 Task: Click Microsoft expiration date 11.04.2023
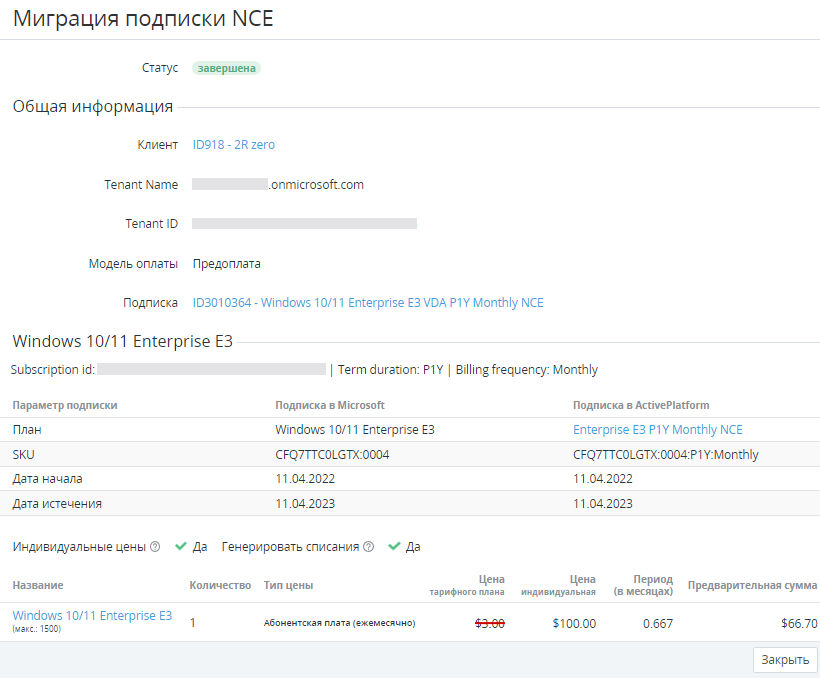tap(305, 504)
